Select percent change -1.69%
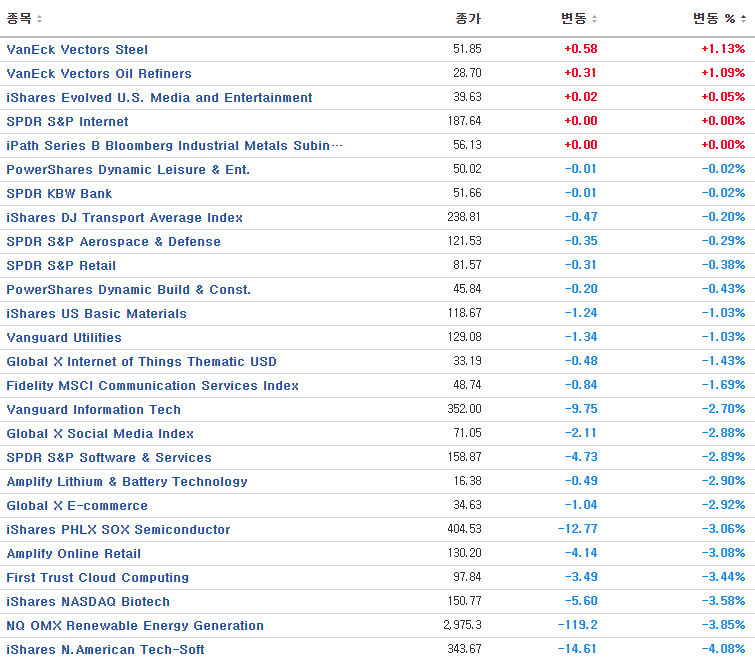This screenshot has width=755, height=660. coord(723,386)
